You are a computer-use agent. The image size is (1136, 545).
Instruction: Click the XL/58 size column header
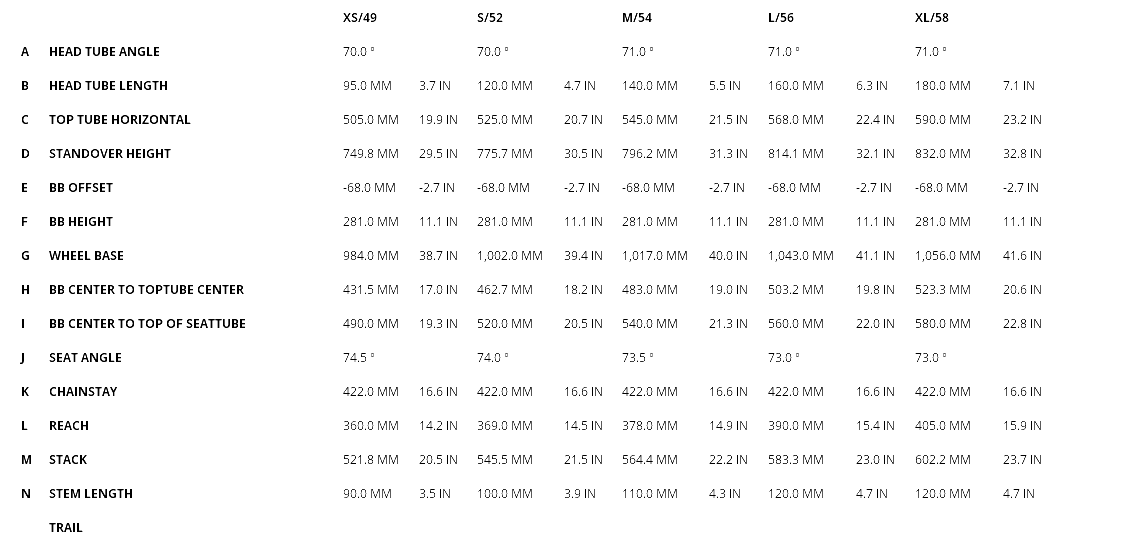931,18
